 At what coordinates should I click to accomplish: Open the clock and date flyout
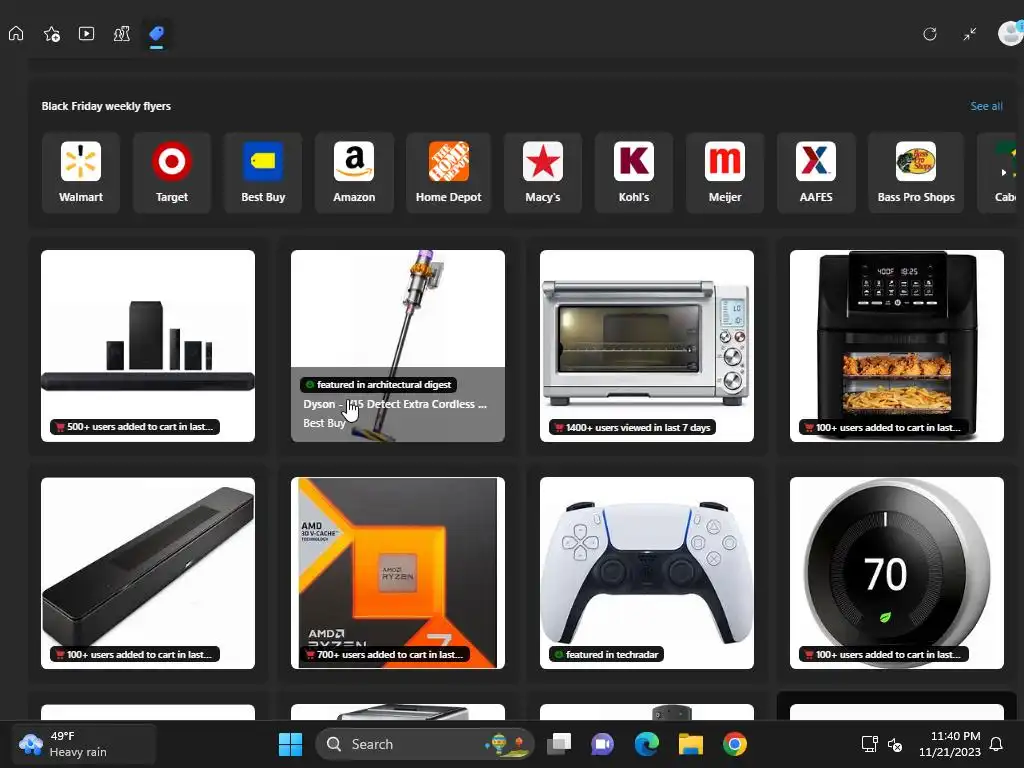point(950,744)
